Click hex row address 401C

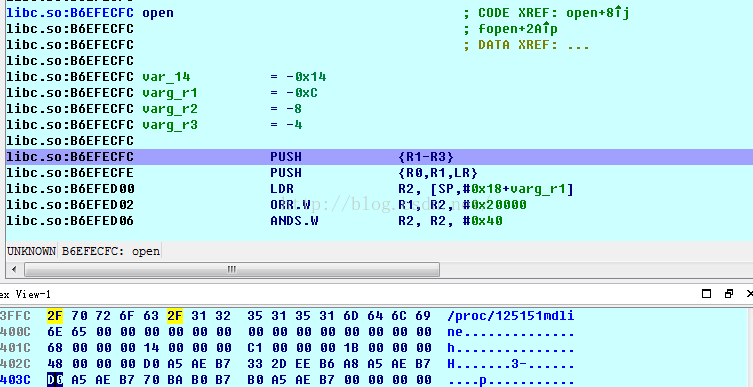15,348
